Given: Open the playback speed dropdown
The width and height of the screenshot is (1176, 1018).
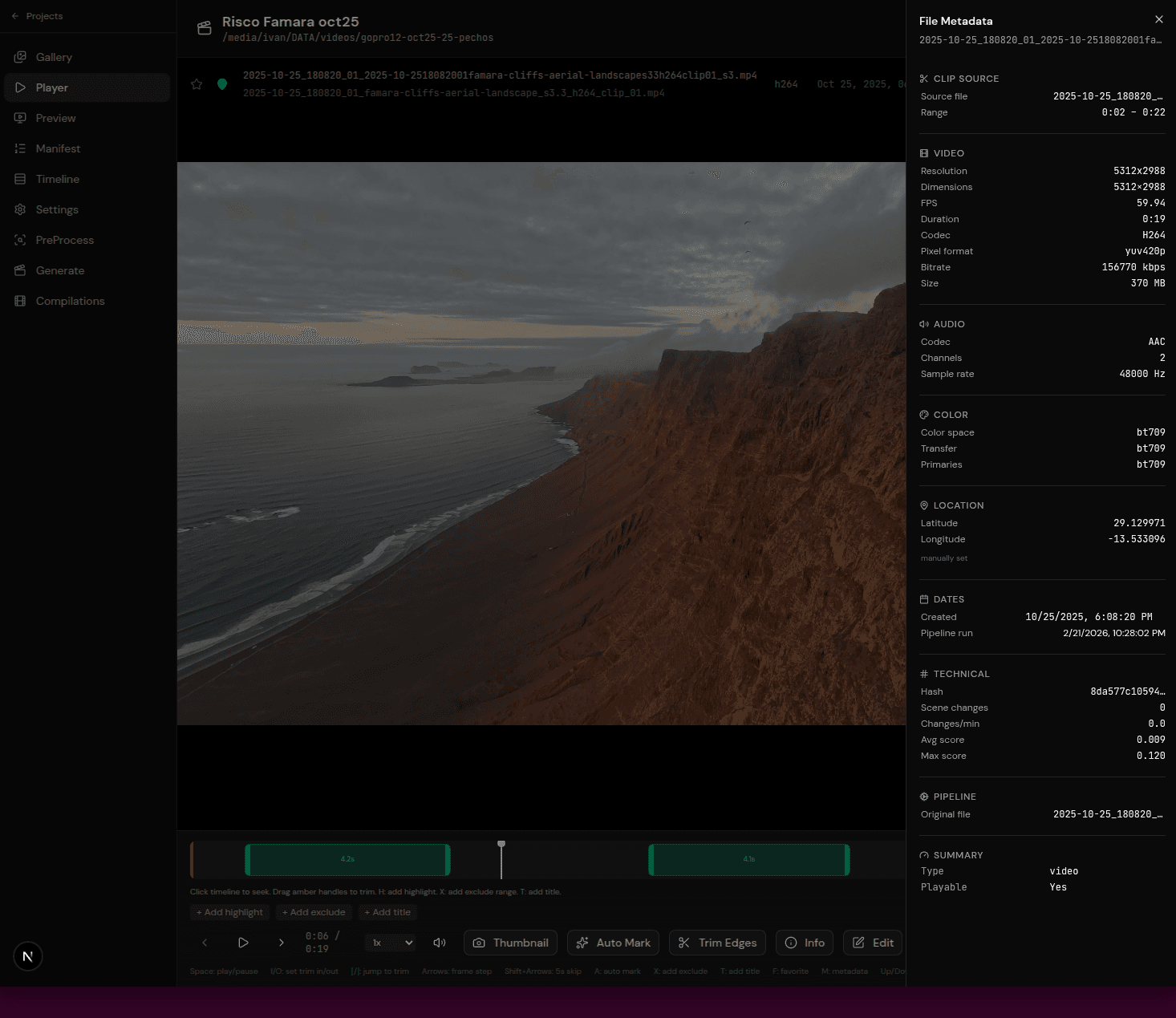Looking at the screenshot, I should tap(390, 943).
